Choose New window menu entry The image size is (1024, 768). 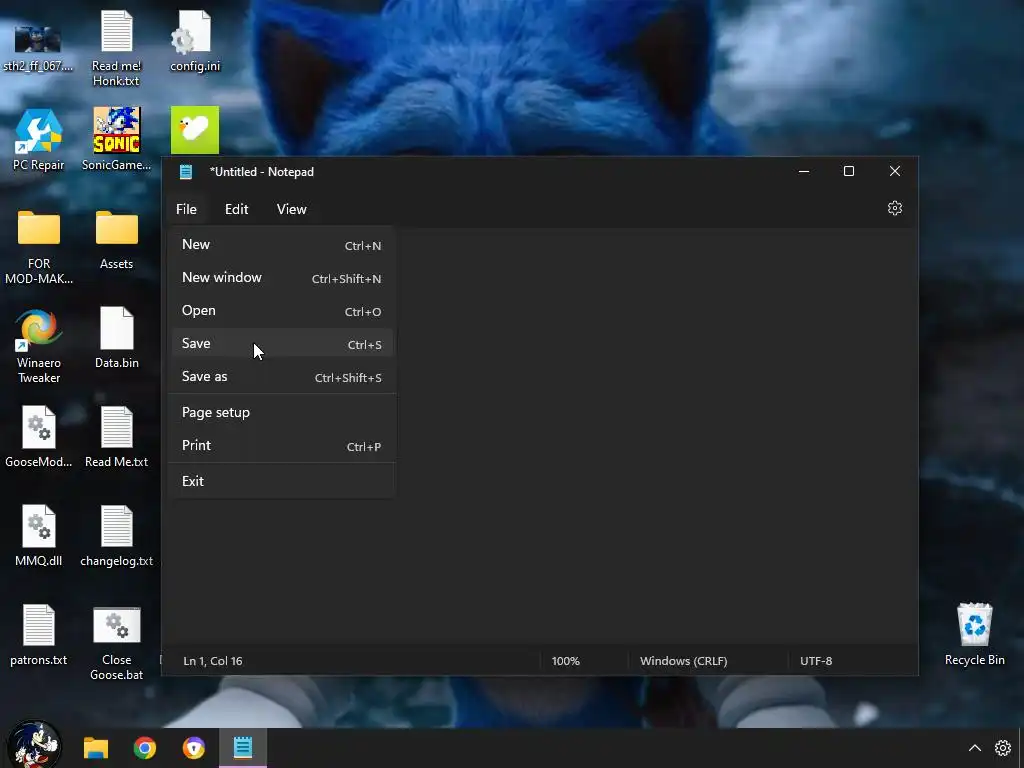[x=282, y=278]
